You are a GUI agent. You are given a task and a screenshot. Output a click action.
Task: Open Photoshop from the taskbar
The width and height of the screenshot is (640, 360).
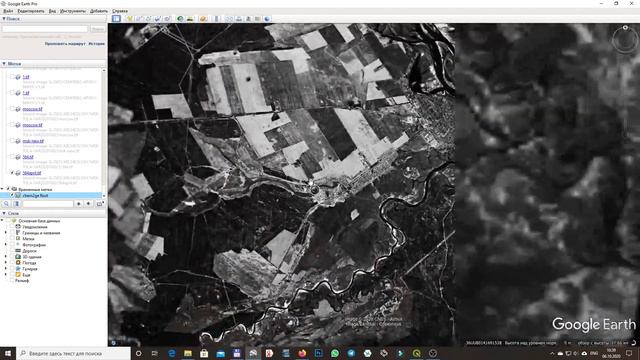[318, 353]
